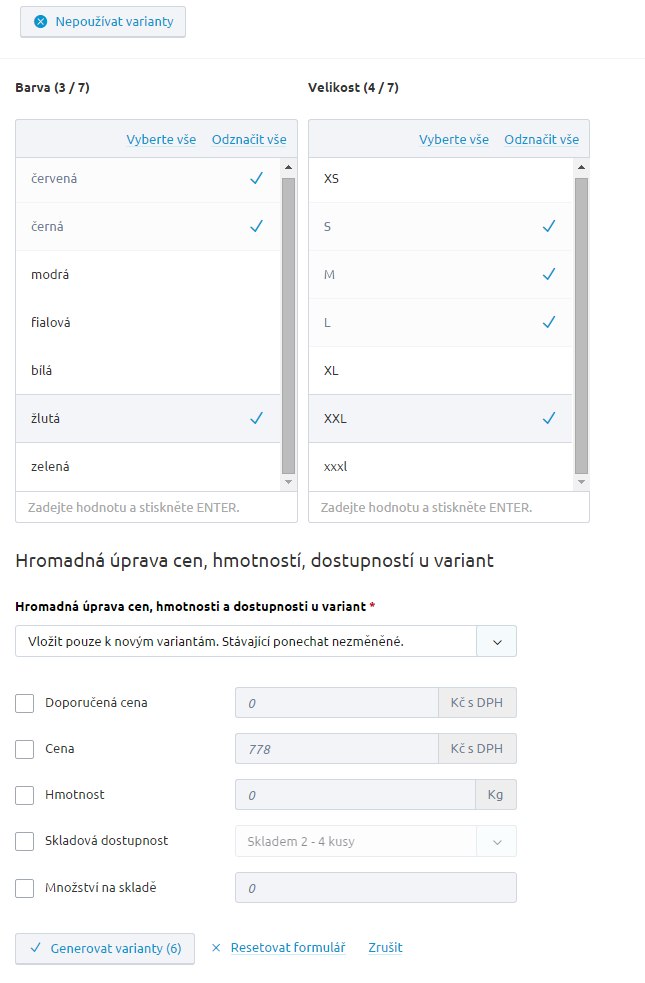Focus the Barva new value input field

pyautogui.click(x=156, y=507)
